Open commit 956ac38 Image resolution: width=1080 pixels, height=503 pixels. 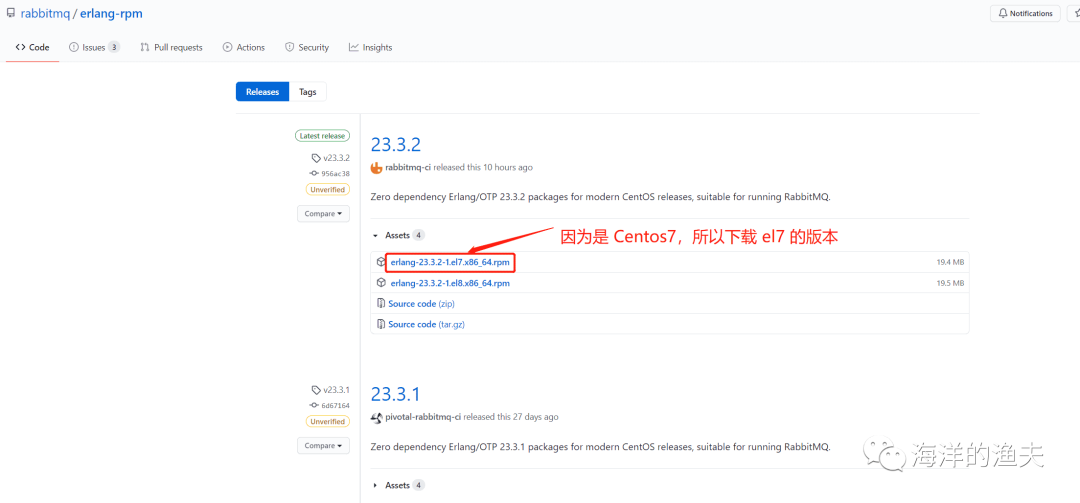click(335, 174)
